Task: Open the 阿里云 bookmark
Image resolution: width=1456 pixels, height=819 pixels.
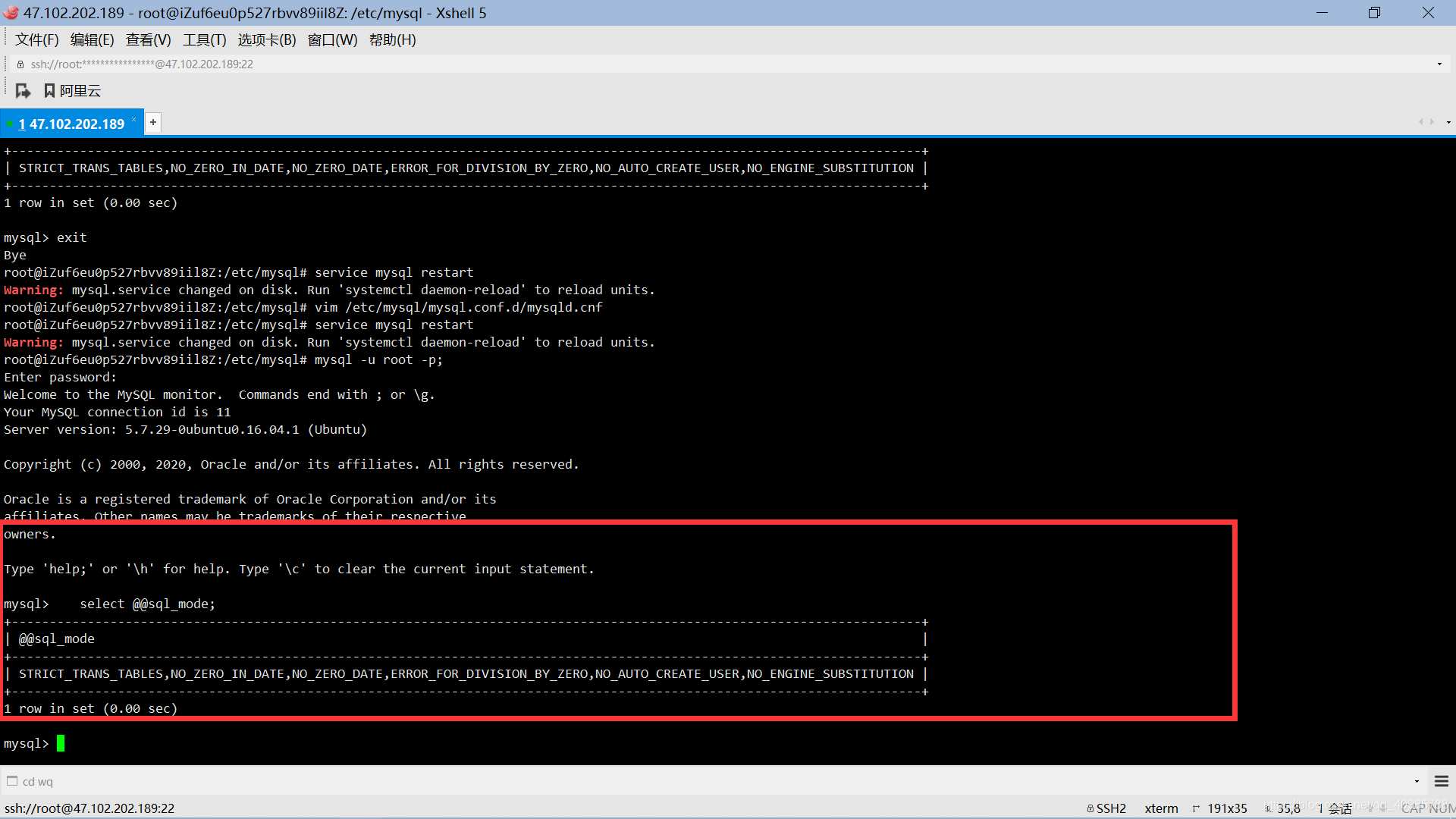Action: coord(72,91)
